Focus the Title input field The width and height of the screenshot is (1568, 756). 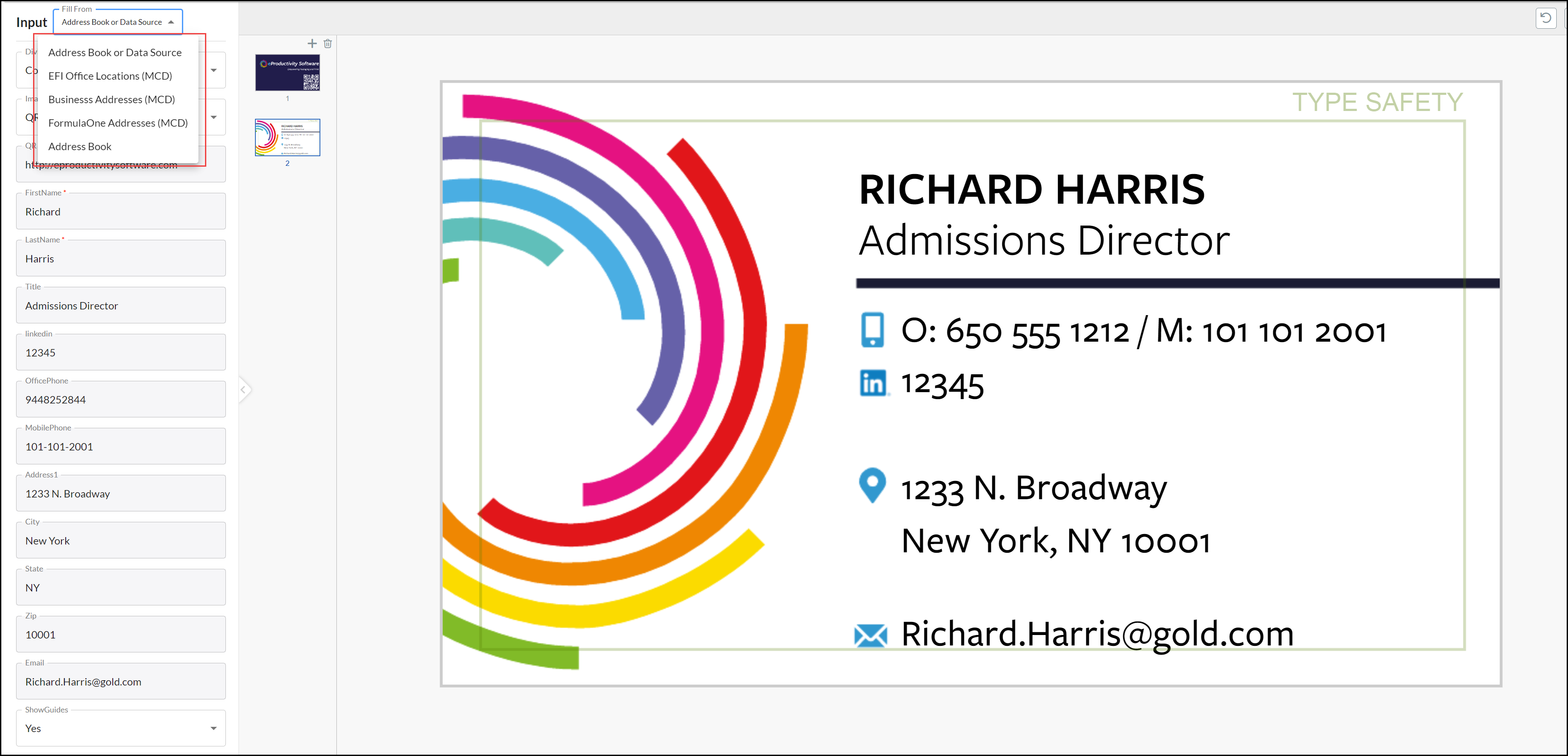(x=121, y=306)
